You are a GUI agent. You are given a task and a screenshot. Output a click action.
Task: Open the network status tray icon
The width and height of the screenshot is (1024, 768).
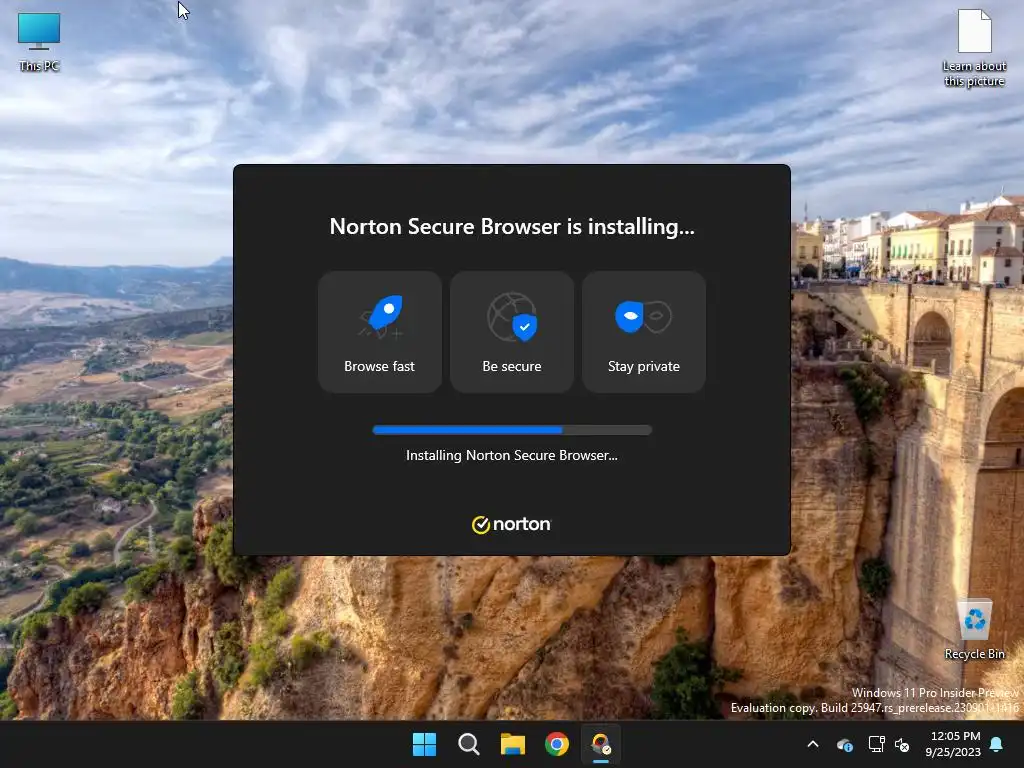876,744
